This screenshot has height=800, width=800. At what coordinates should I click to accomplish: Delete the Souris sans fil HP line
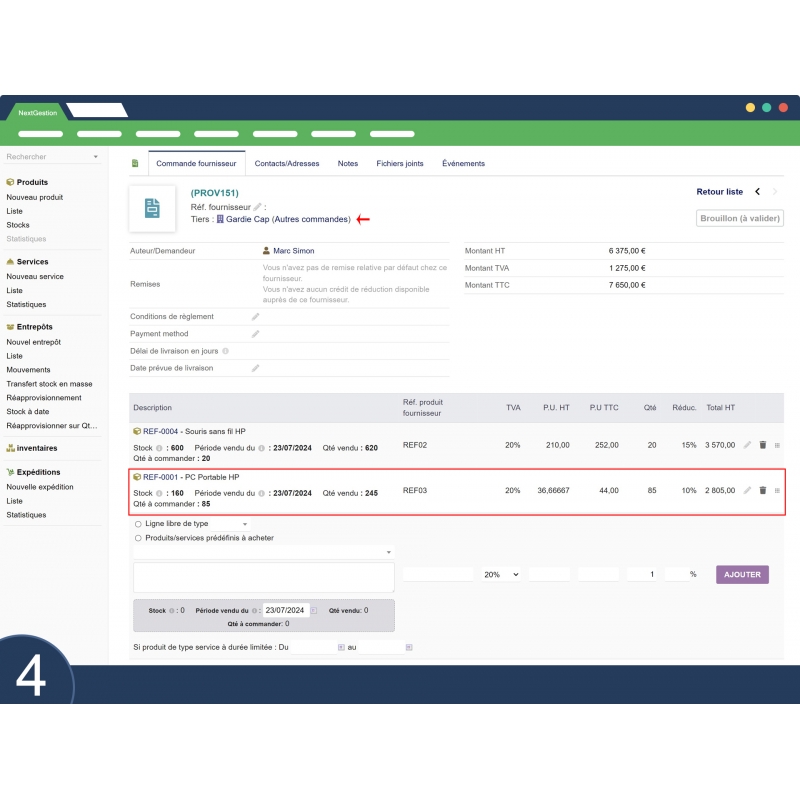click(763, 445)
